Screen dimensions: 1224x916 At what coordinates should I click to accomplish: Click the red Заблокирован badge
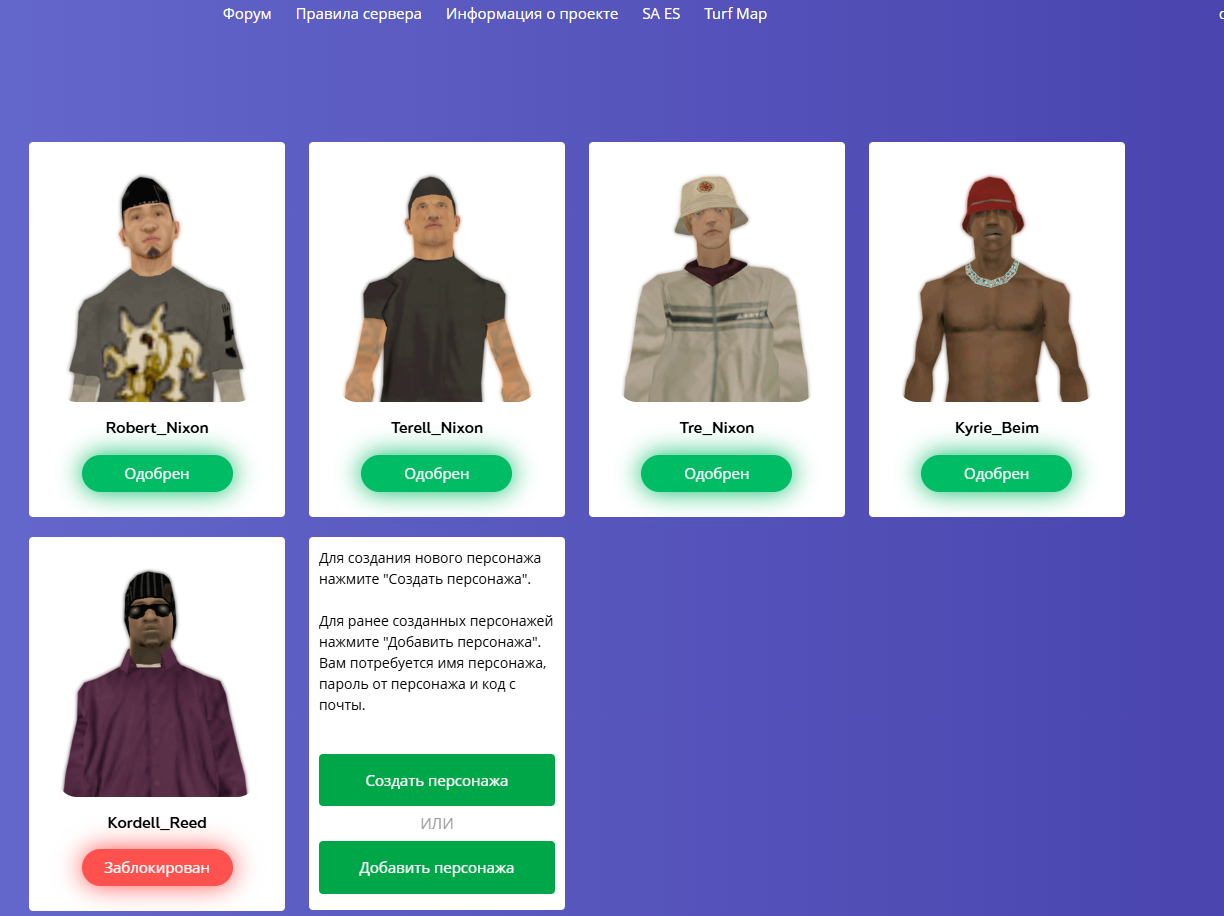click(x=157, y=868)
